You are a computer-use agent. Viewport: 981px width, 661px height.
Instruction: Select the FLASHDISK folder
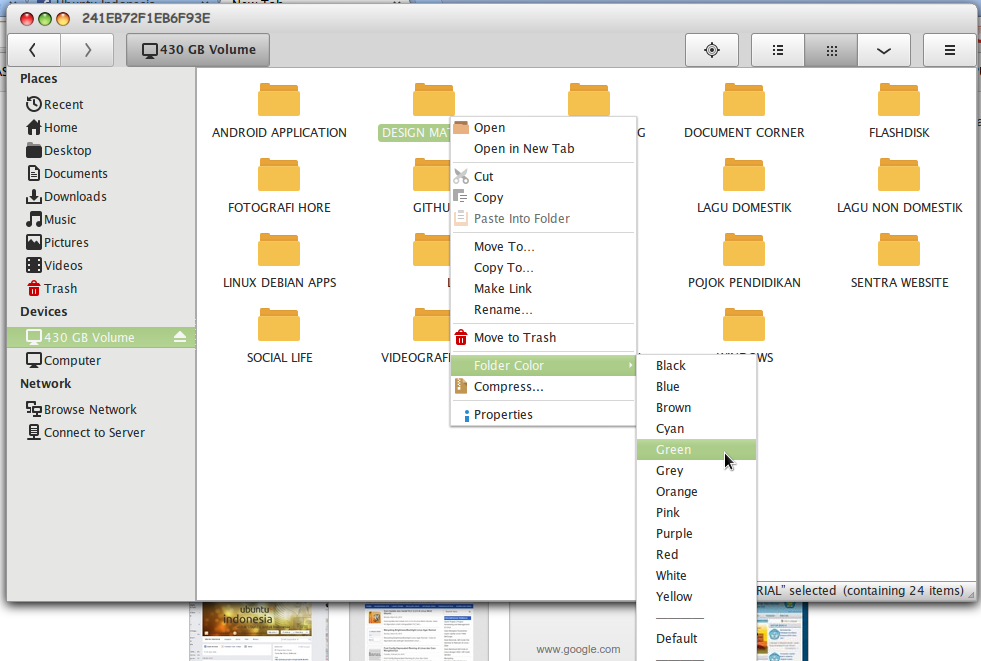click(899, 111)
